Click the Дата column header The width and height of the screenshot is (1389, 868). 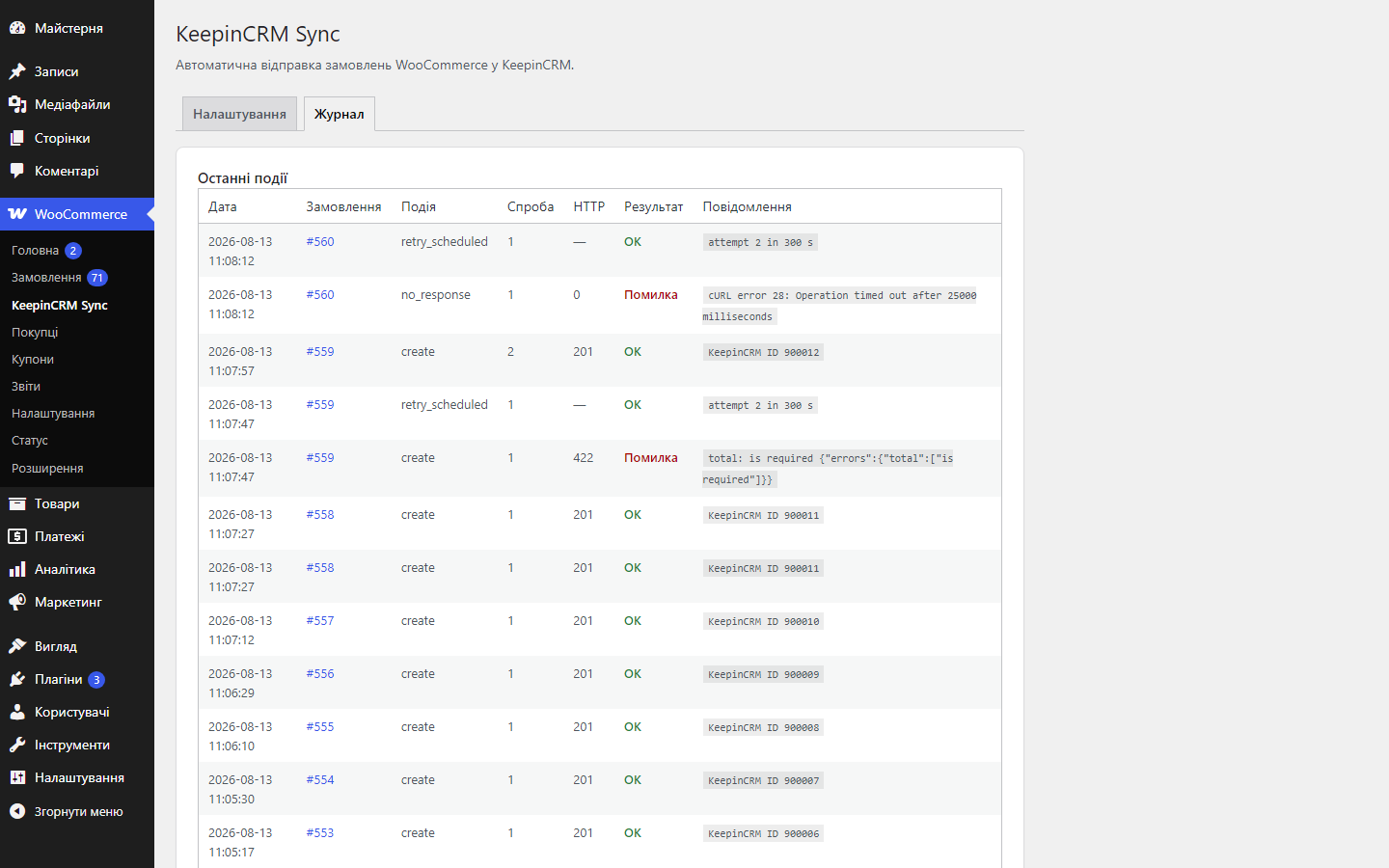[223, 206]
